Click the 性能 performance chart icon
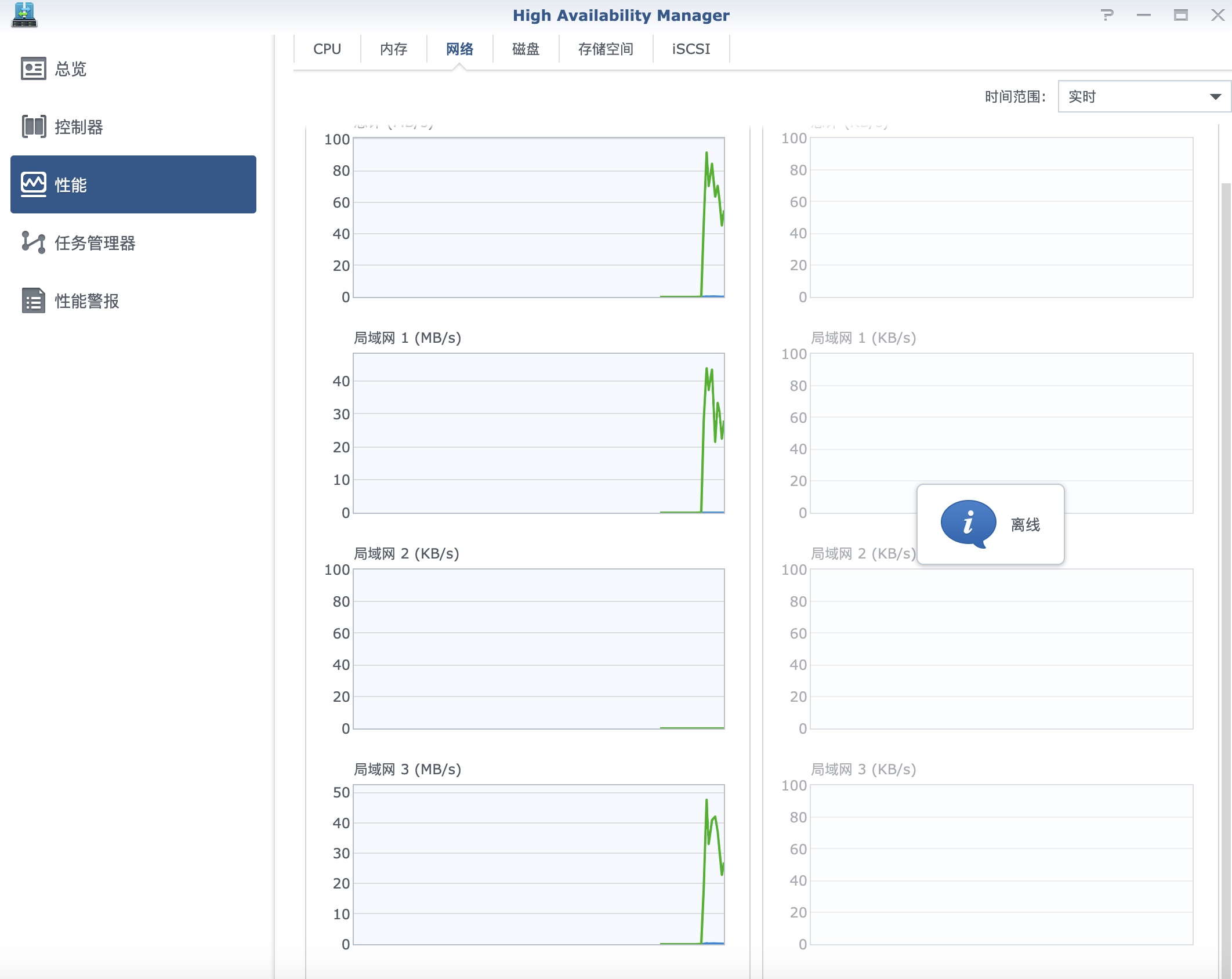1232x979 pixels. 34,184
